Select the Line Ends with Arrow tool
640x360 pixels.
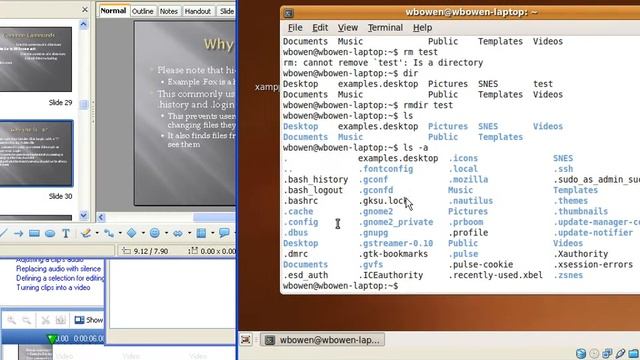pyautogui.click(x=18, y=233)
